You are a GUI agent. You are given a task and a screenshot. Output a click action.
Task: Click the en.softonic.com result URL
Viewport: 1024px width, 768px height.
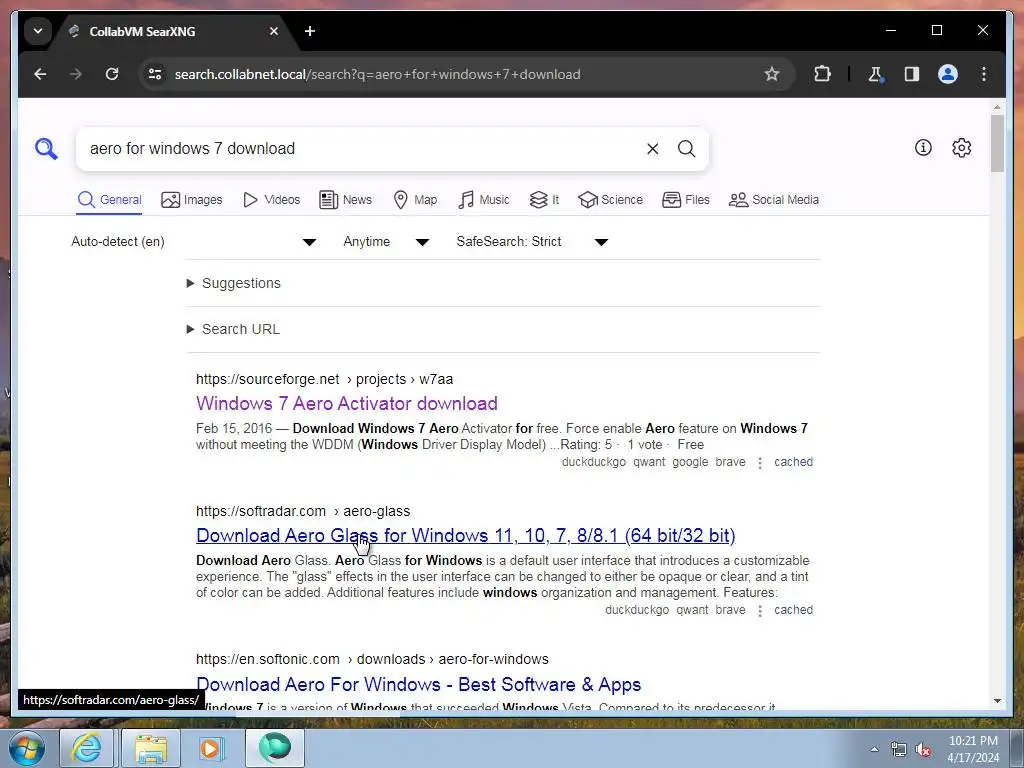click(x=372, y=660)
